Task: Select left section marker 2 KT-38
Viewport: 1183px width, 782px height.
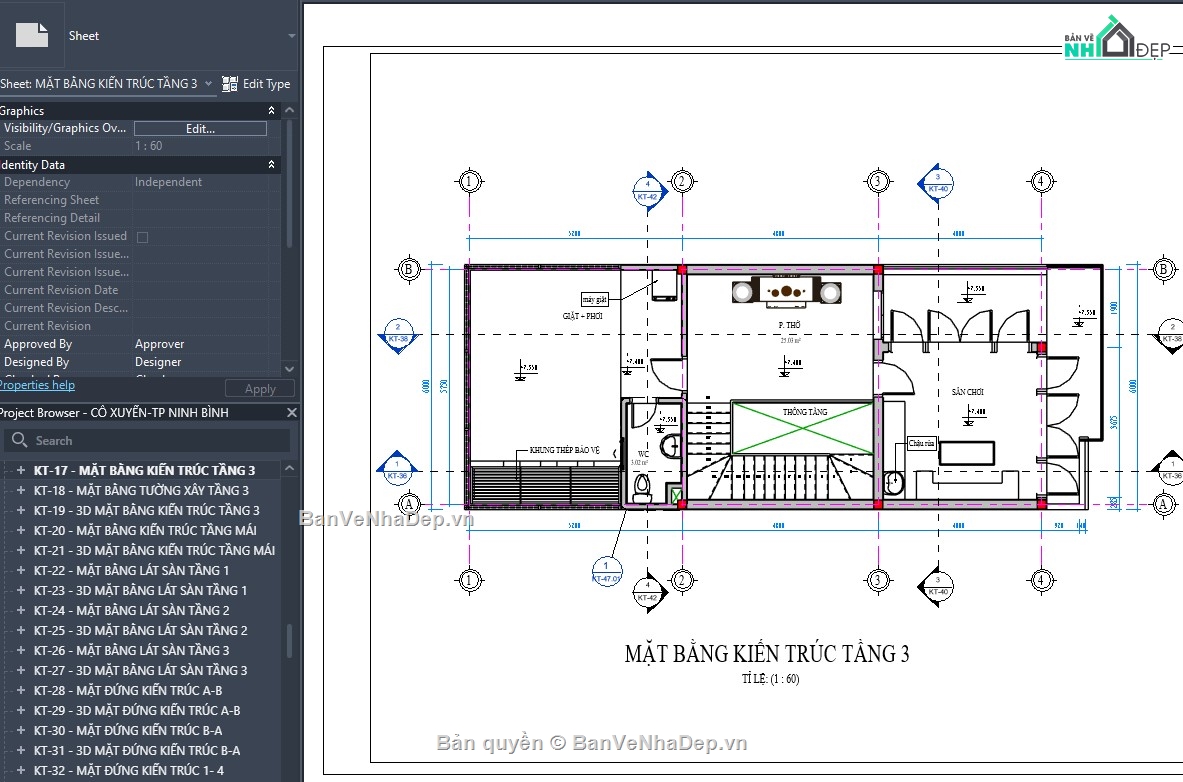Action: tap(398, 334)
